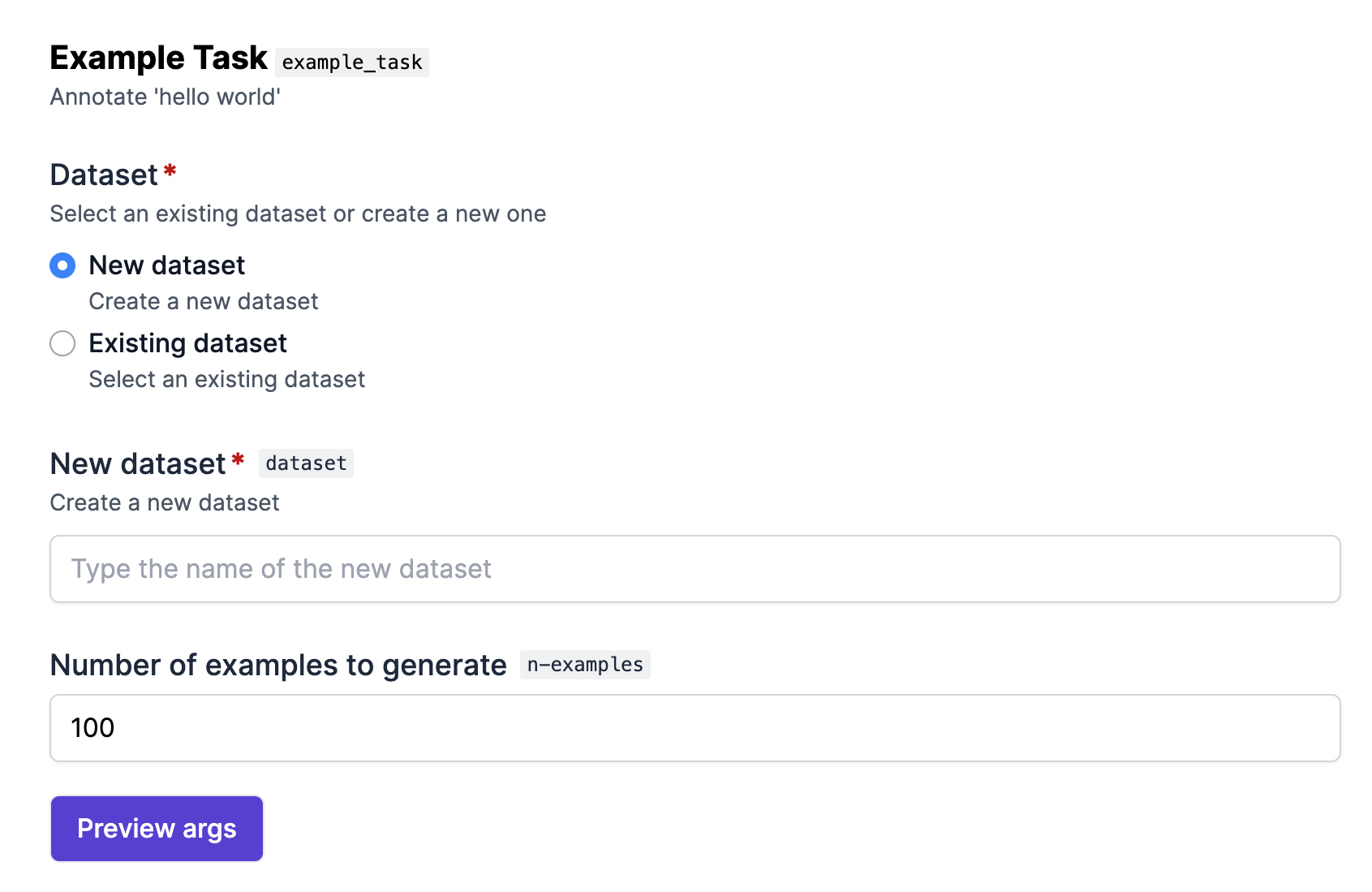Click the "New dataset" radio option label
1372x892 pixels.
click(166, 265)
